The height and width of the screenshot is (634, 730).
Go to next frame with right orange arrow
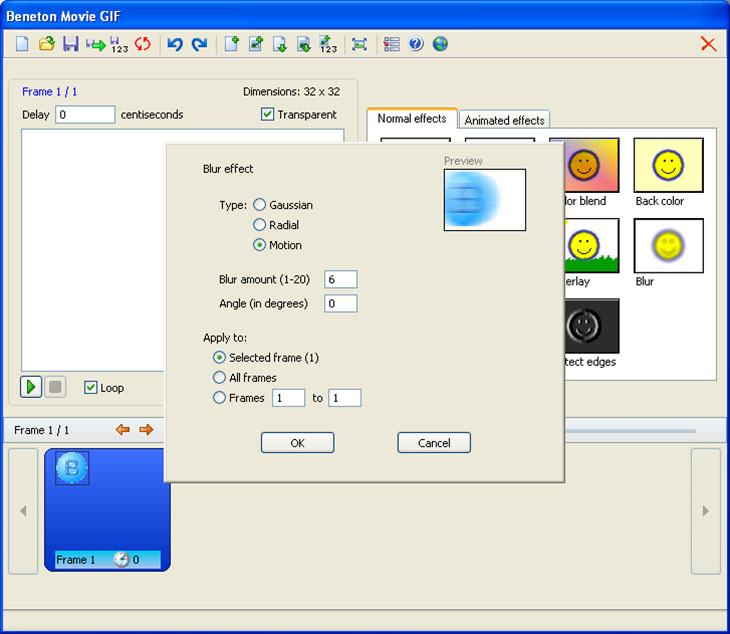146,429
